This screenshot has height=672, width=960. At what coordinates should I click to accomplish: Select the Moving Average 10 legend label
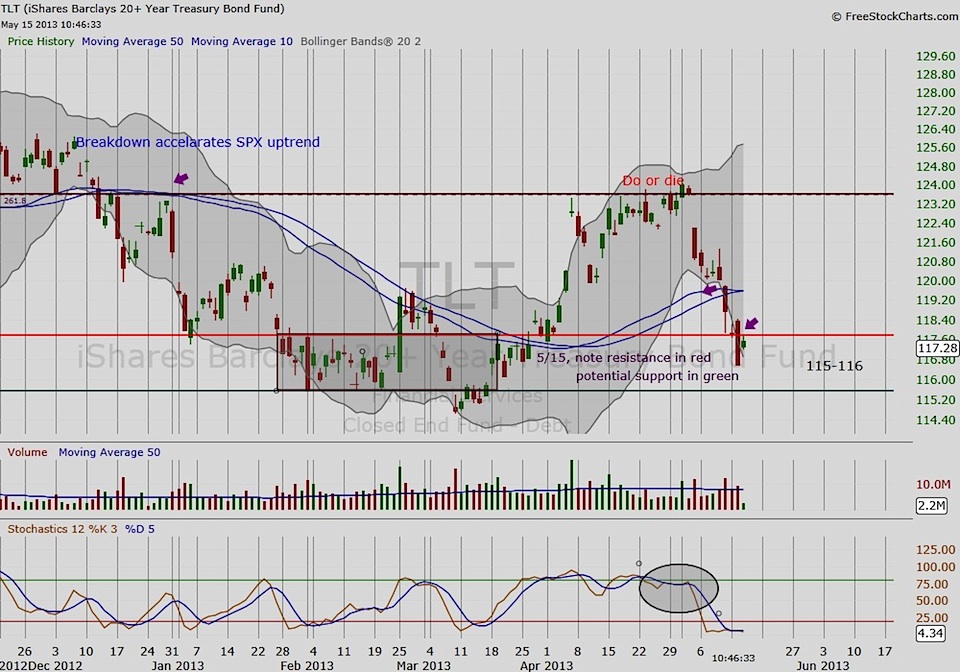pos(242,42)
